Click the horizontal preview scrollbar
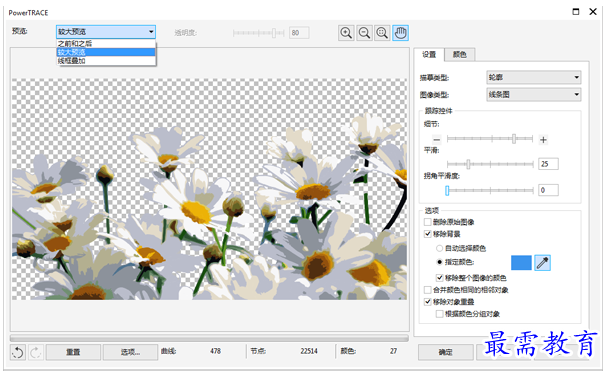The height and width of the screenshot is (375, 606). coord(209,338)
